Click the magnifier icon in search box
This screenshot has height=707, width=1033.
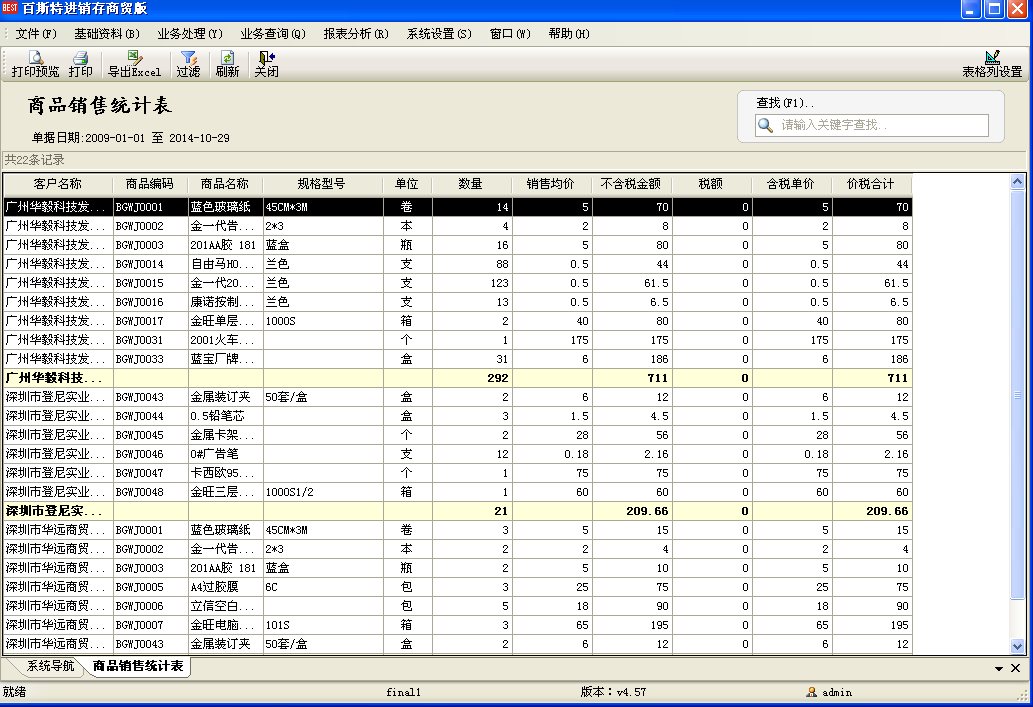(766, 125)
